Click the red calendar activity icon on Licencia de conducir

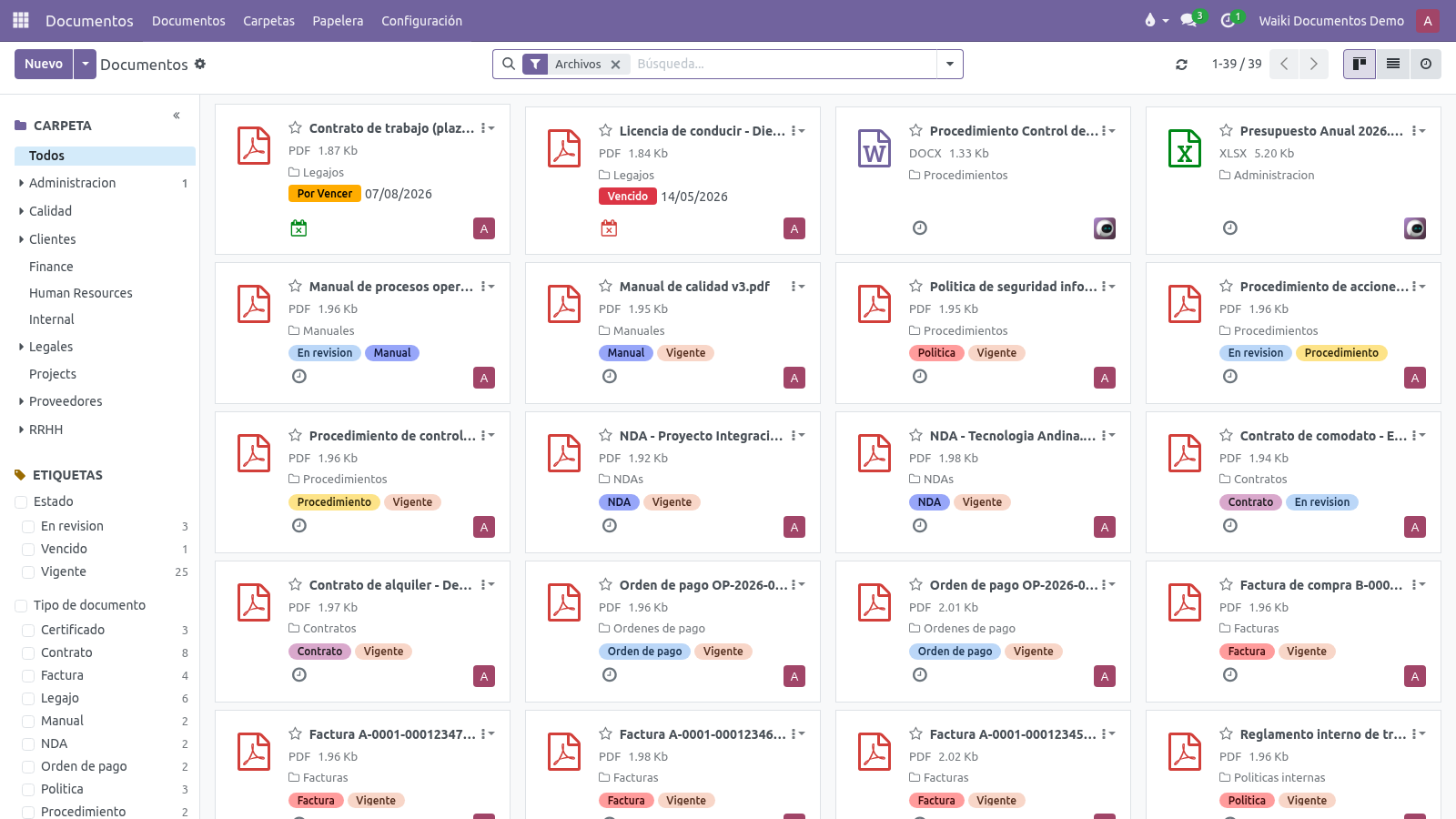609,228
